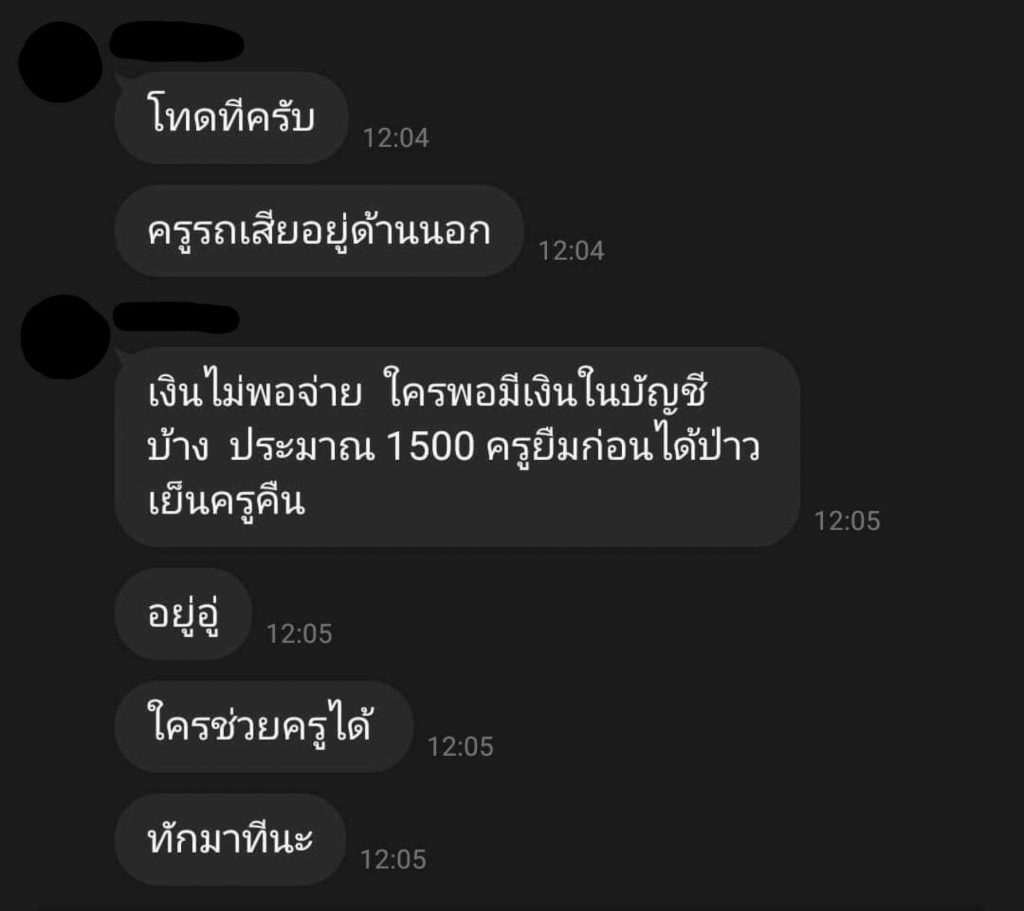This screenshot has width=1024, height=911.
Task: Select the message bubble 'โทดทีครับ'
Action: 231,118
